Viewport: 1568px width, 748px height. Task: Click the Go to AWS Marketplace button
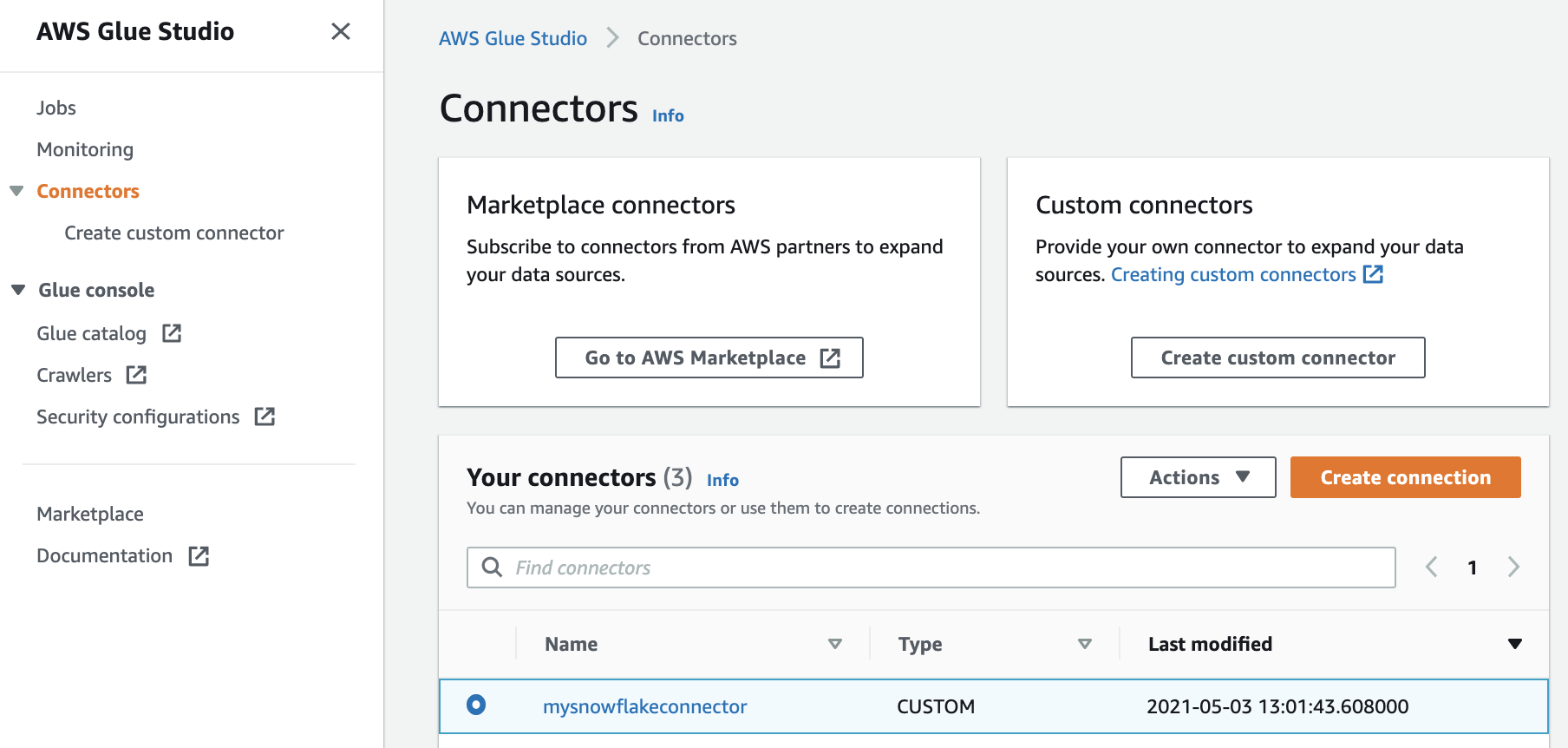(x=709, y=358)
